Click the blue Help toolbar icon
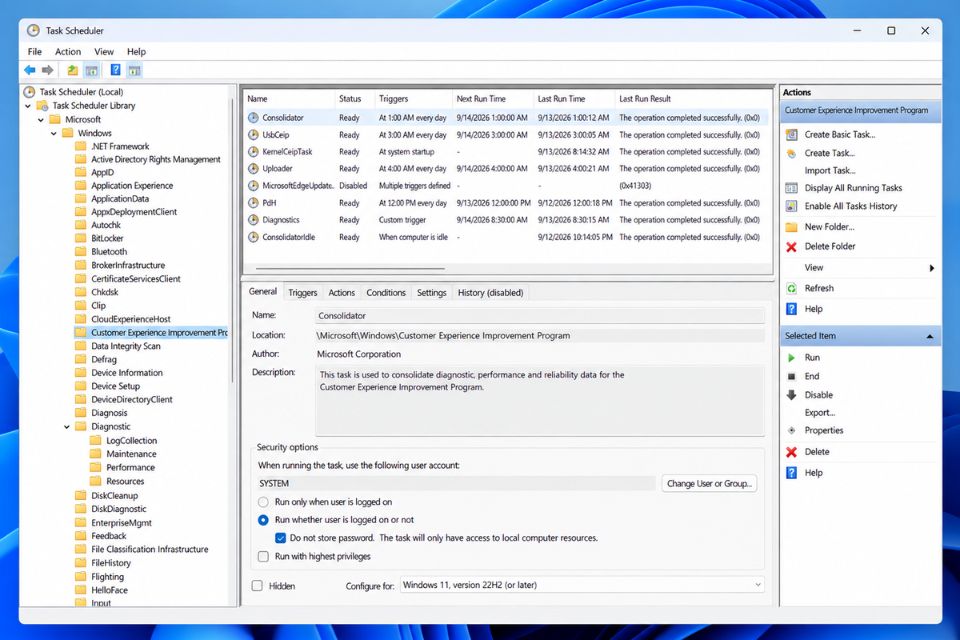This screenshot has height=640, width=960. (115, 70)
